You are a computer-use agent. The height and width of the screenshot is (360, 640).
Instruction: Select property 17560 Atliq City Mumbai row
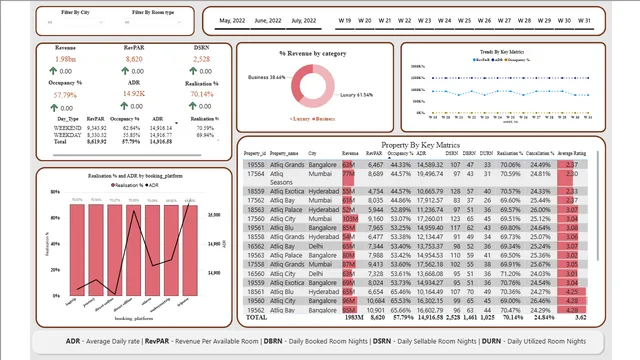pyautogui.click(x=416, y=219)
